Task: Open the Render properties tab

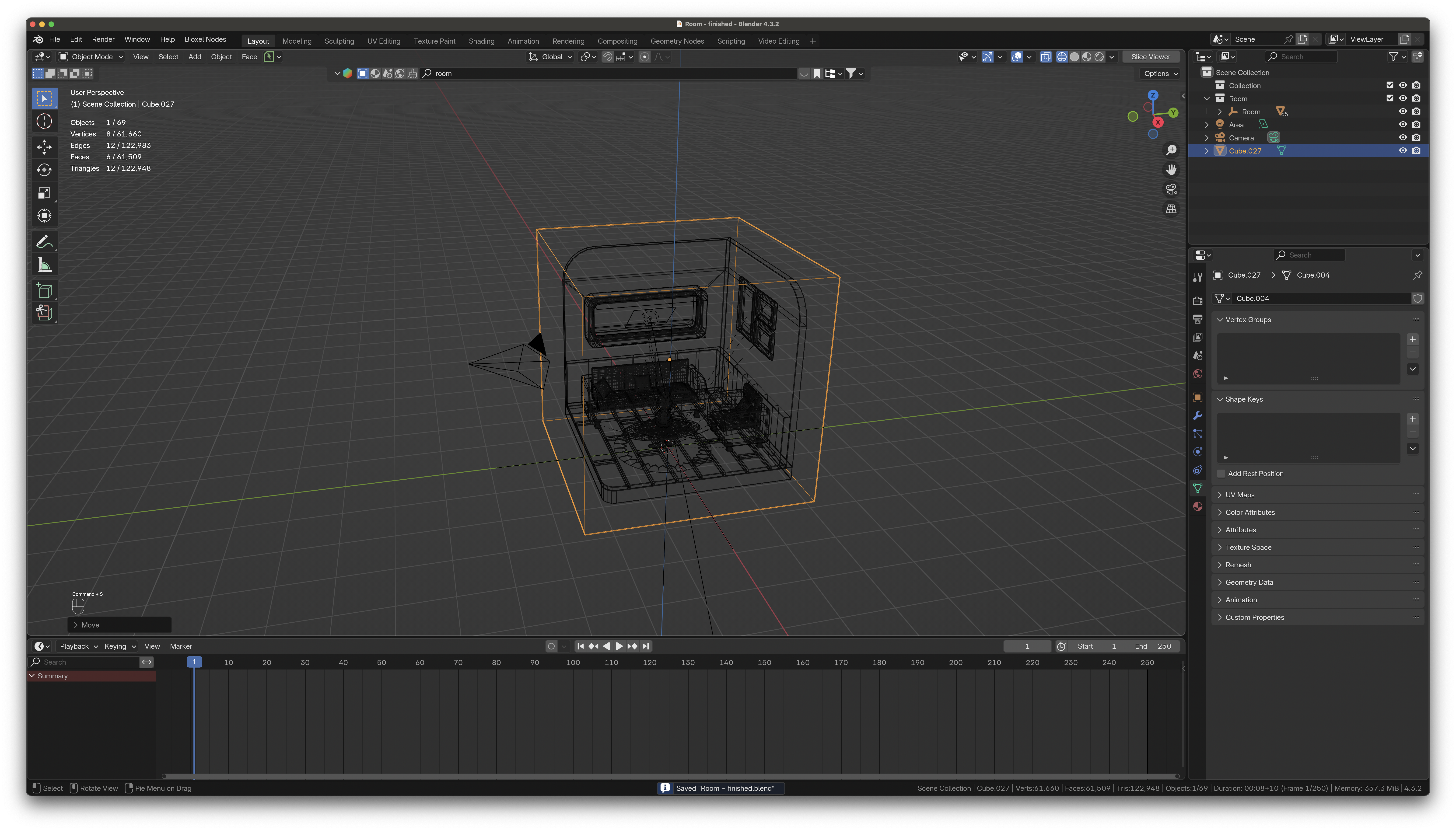Action: click(1198, 300)
